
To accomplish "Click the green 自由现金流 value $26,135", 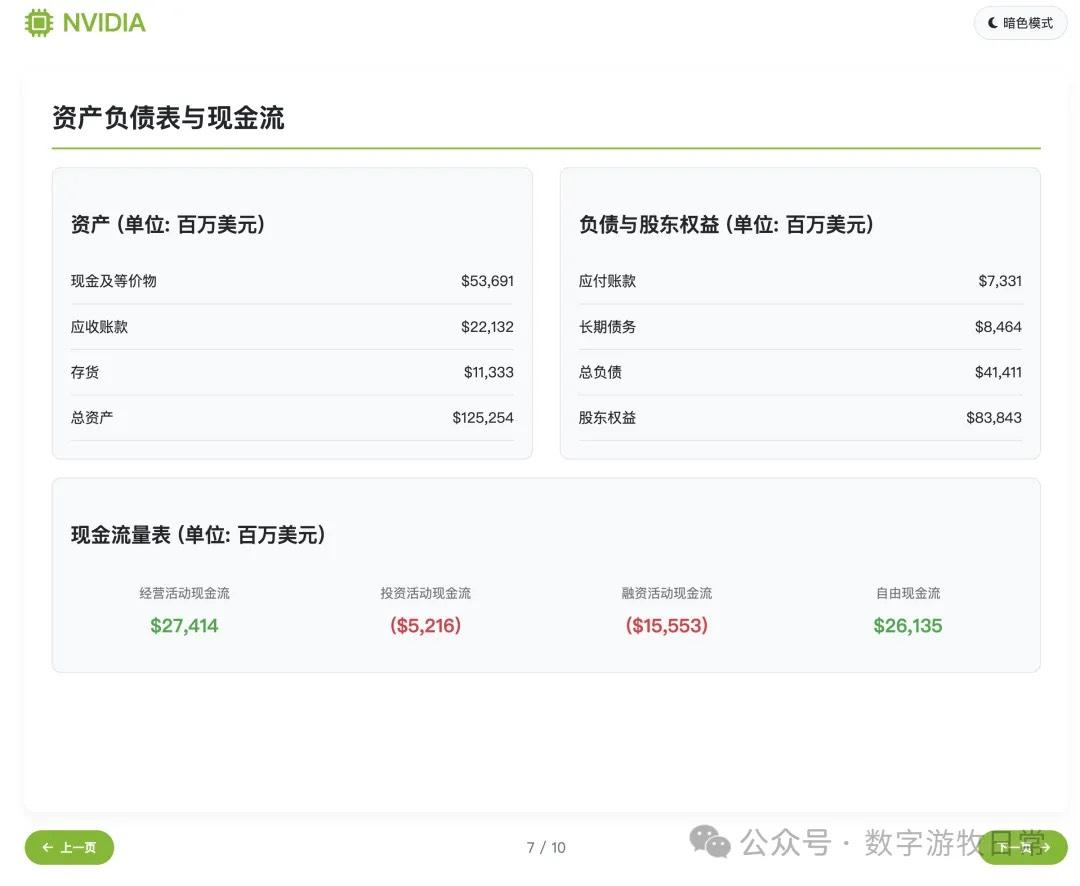I will [907, 625].
